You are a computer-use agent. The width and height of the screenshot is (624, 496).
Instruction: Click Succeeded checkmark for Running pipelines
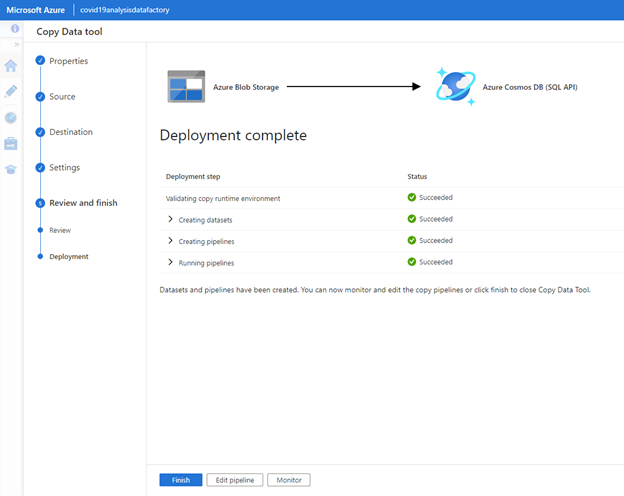tap(412, 262)
